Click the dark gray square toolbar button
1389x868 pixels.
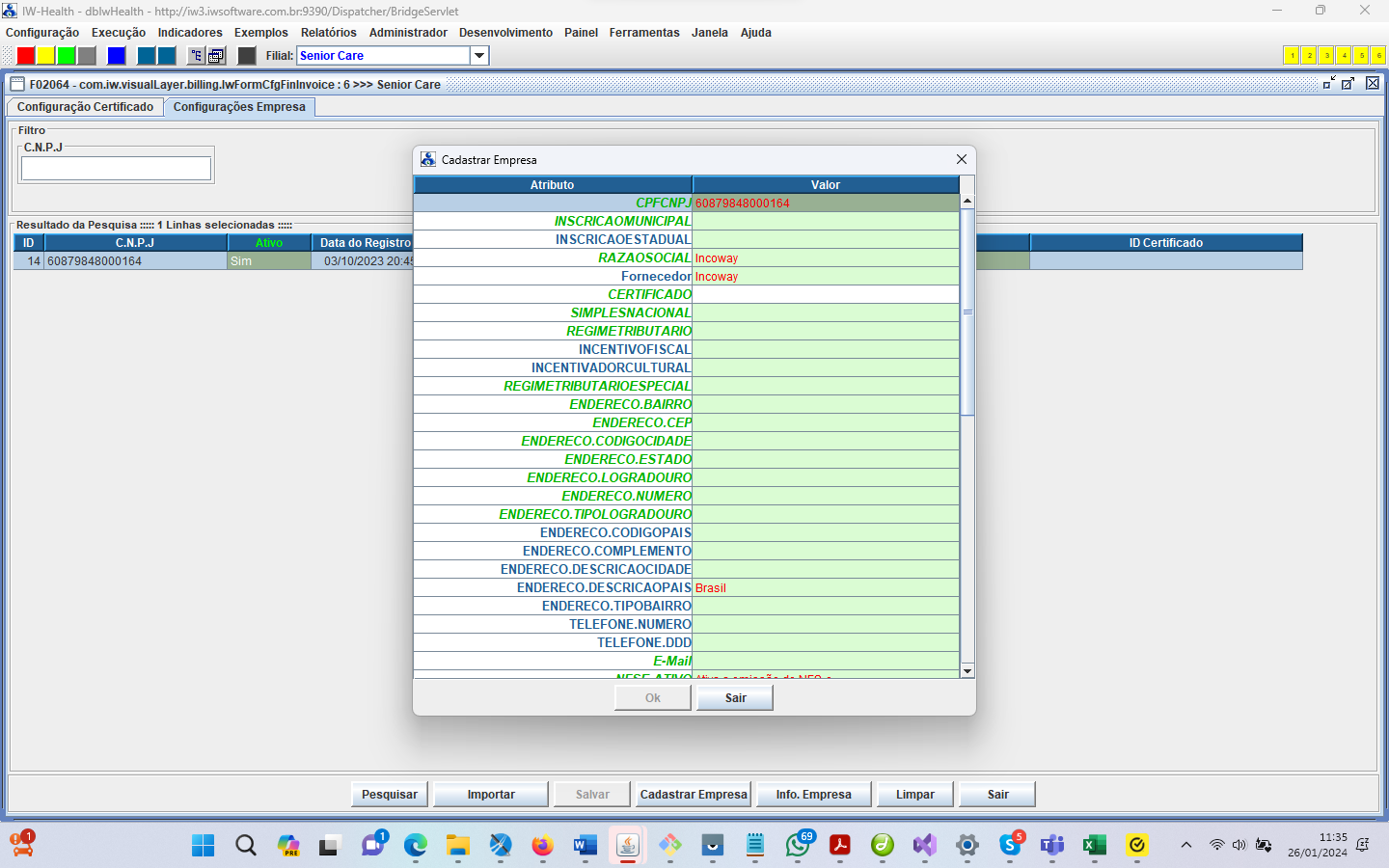click(247, 56)
